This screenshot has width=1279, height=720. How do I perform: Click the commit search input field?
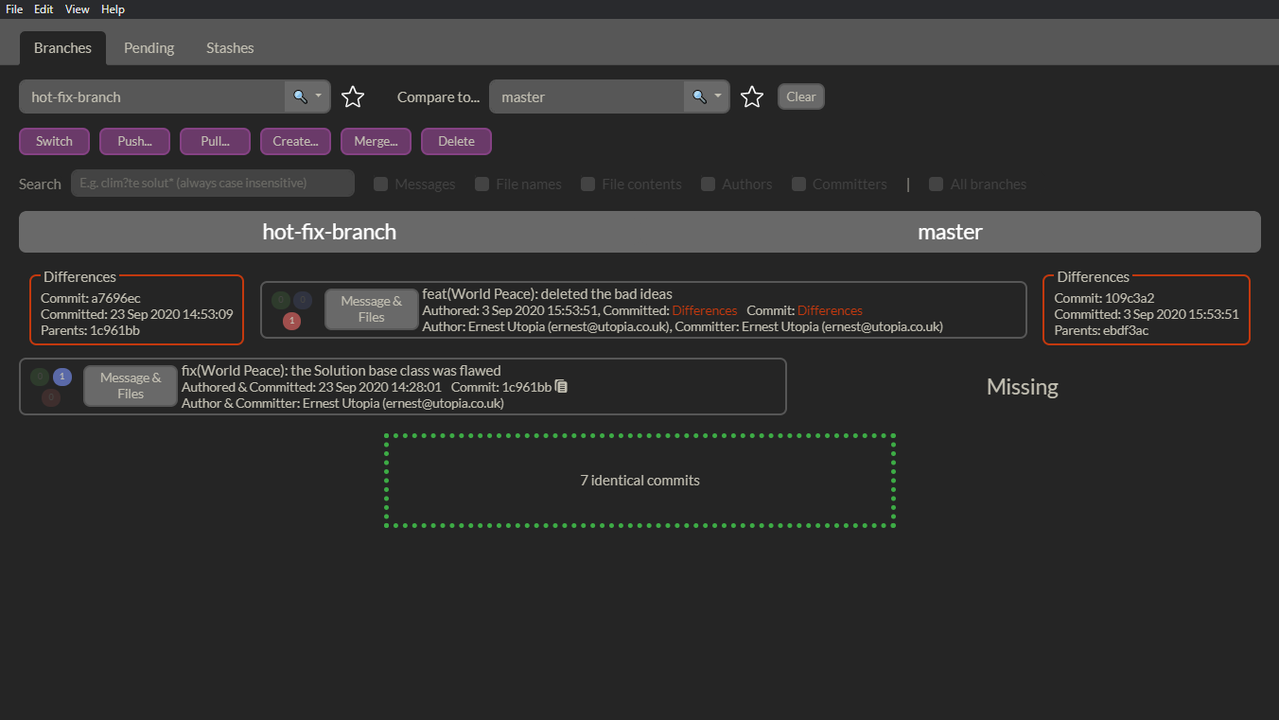click(212, 183)
